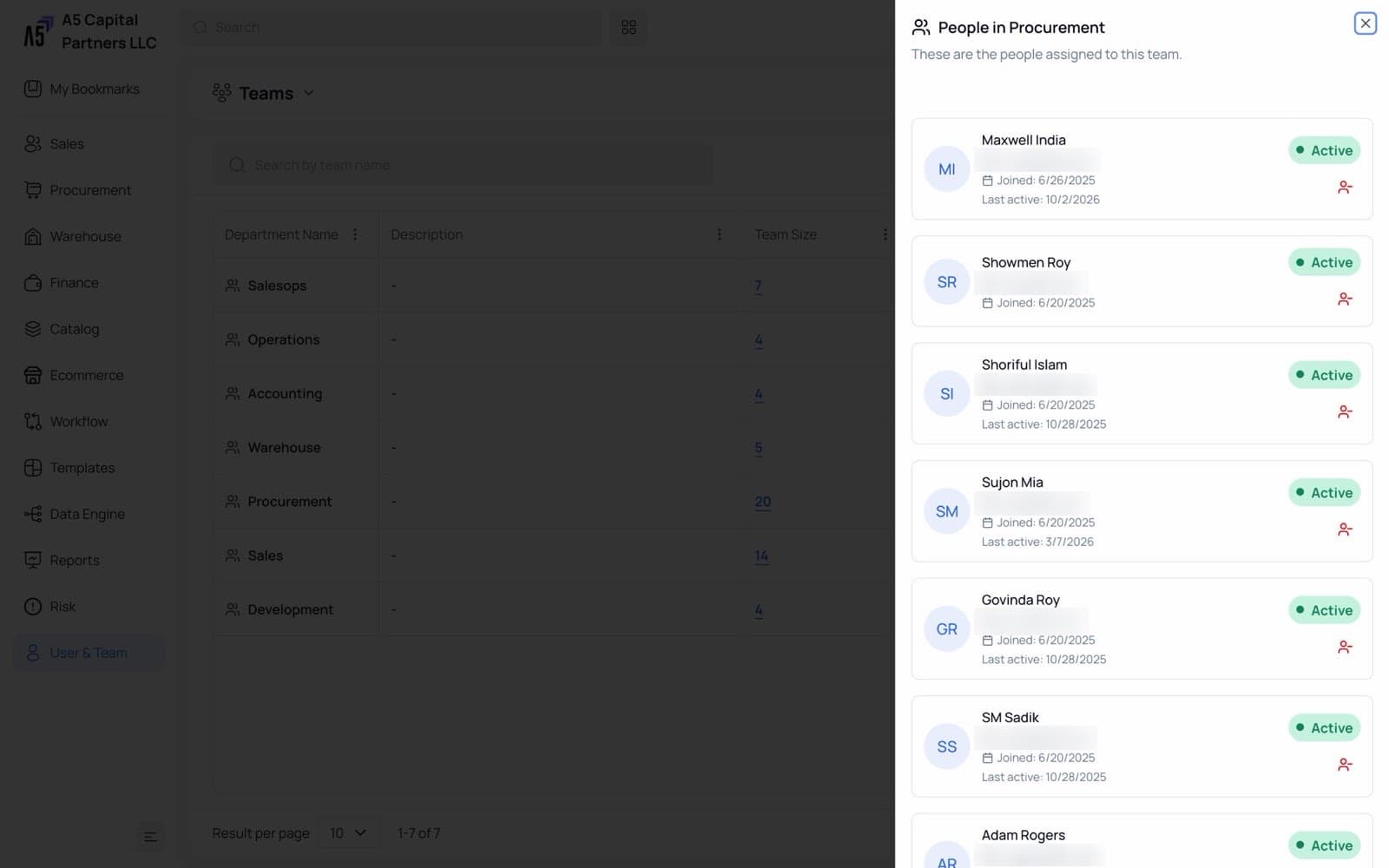Open Result per page dropdown
This screenshot has height=868, width=1389.
coord(347,833)
